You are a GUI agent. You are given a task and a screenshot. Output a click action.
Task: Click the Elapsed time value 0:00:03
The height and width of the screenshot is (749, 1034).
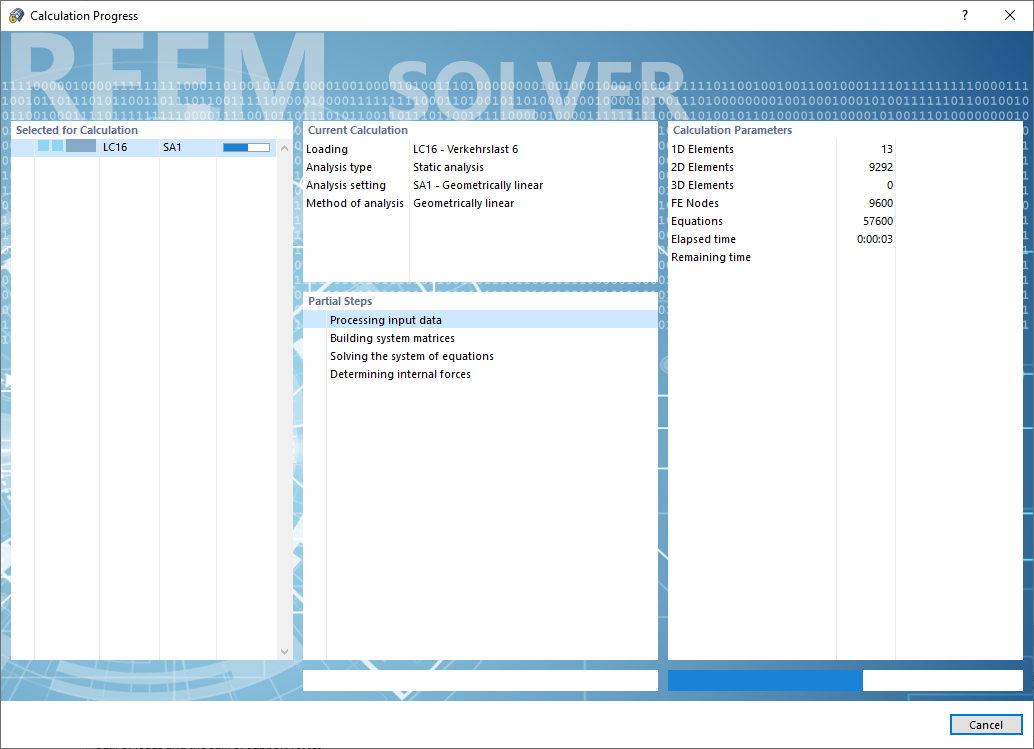tap(874, 239)
